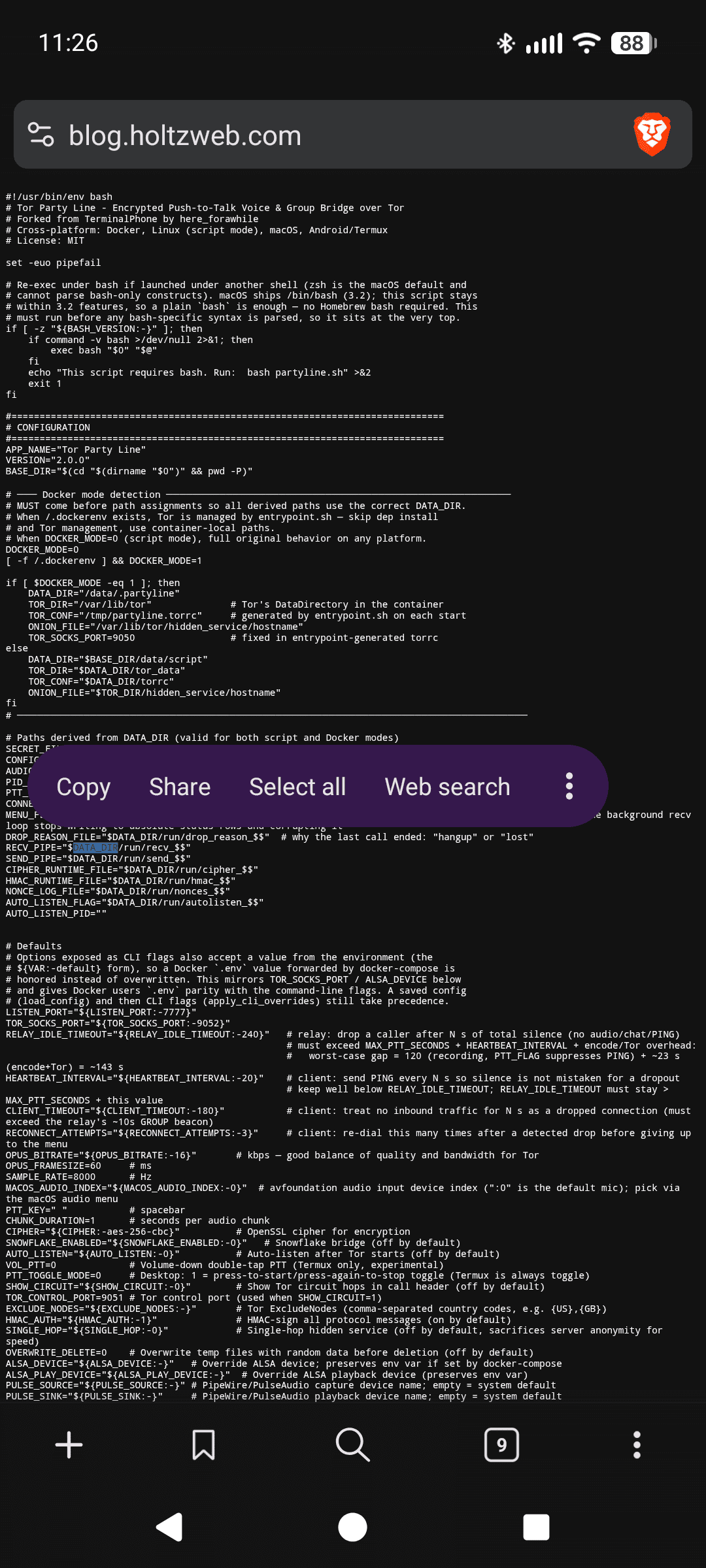Tap the 'AUTO_LISTEN_PID=""' line
The image size is (706, 1568).
point(56,913)
